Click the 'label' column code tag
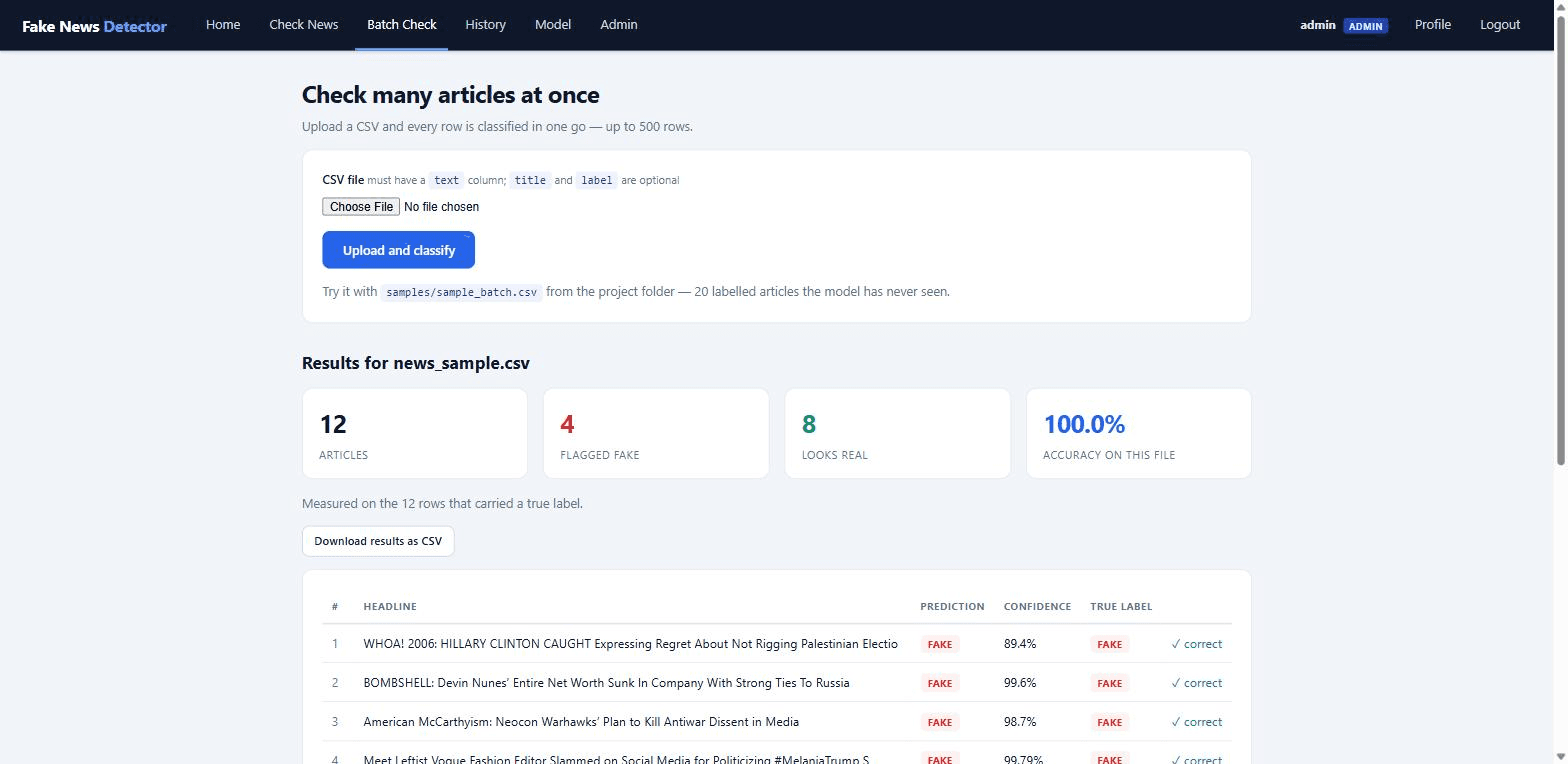 (x=597, y=181)
